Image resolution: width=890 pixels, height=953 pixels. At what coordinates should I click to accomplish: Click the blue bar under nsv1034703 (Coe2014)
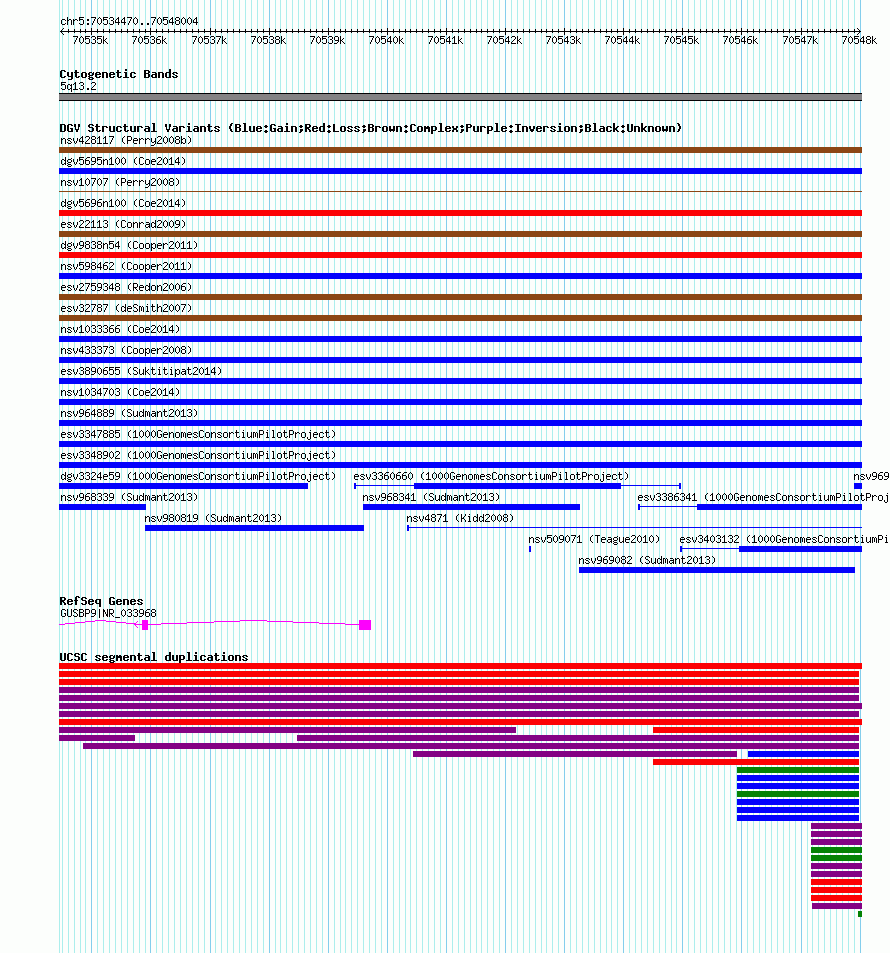pyautogui.click(x=460, y=402)
